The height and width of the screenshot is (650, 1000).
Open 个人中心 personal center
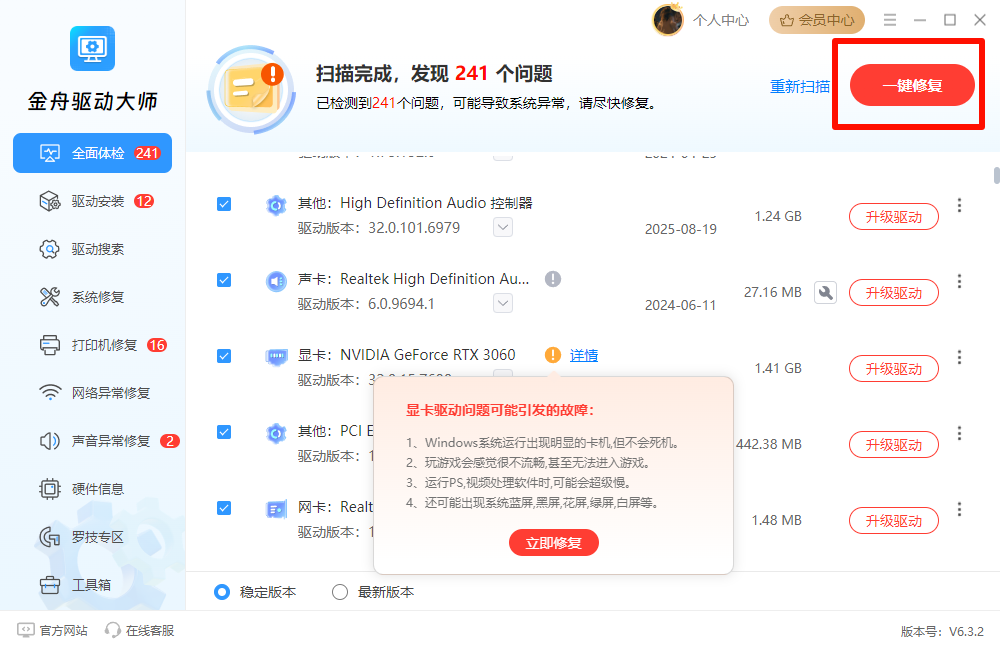click(x=721, y=20)
